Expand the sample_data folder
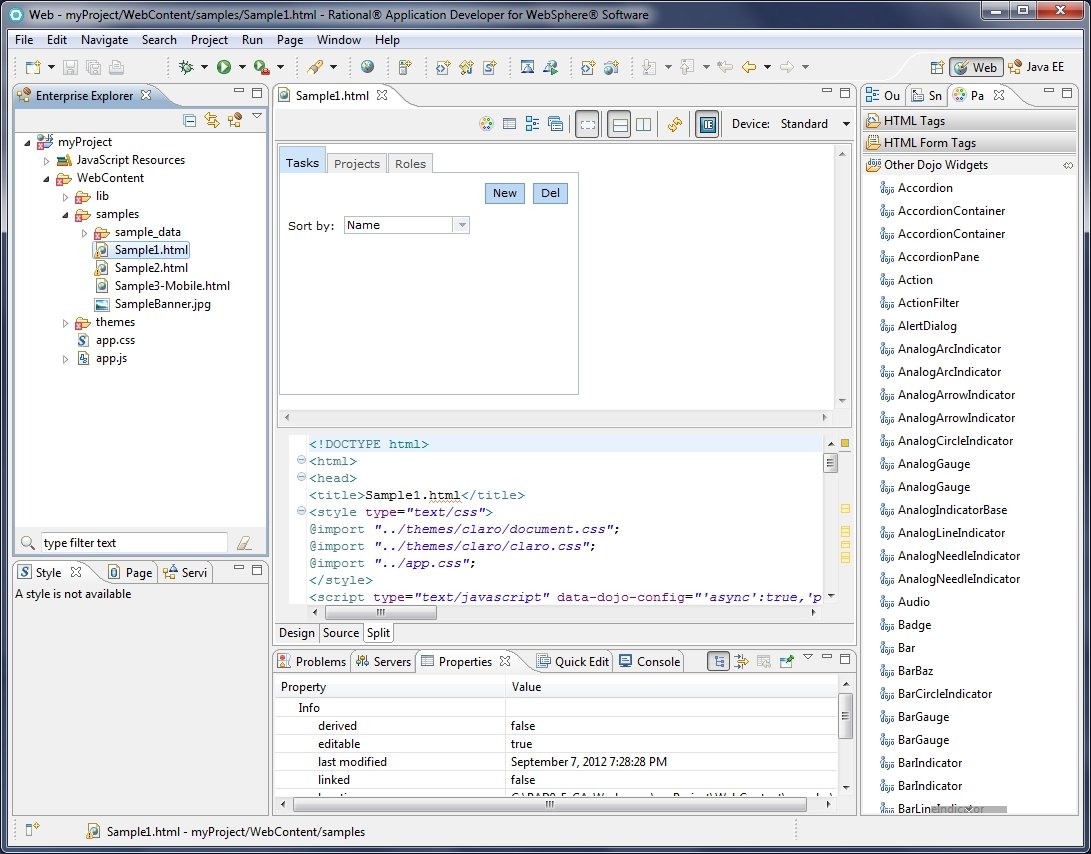 [x=84, y=233]
